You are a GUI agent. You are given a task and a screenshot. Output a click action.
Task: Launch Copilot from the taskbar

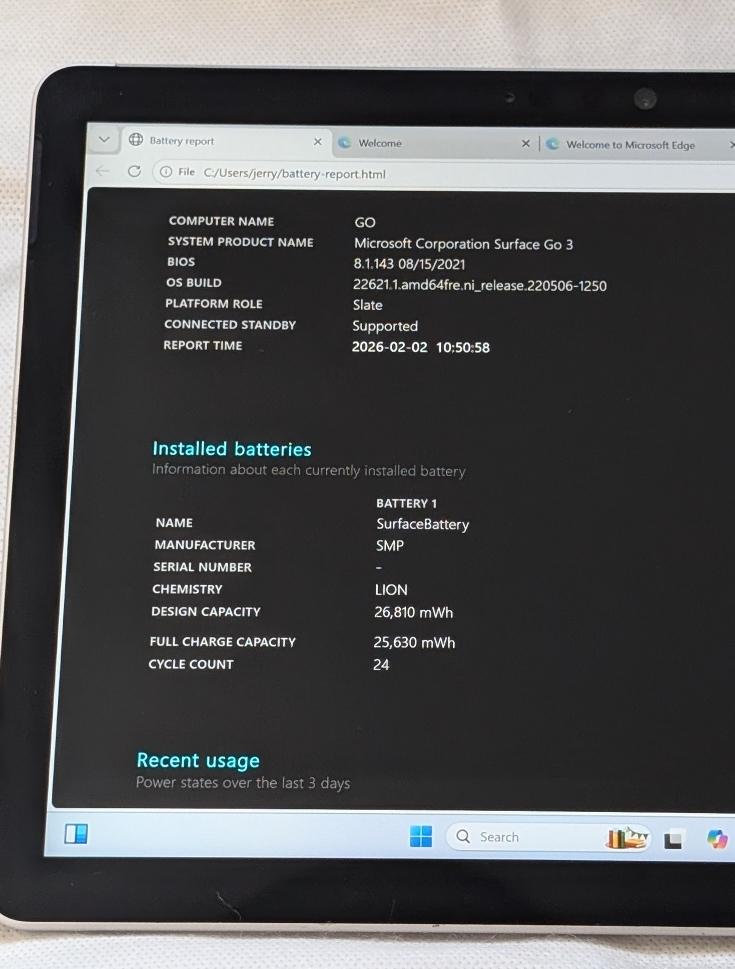tap(717, 839)
